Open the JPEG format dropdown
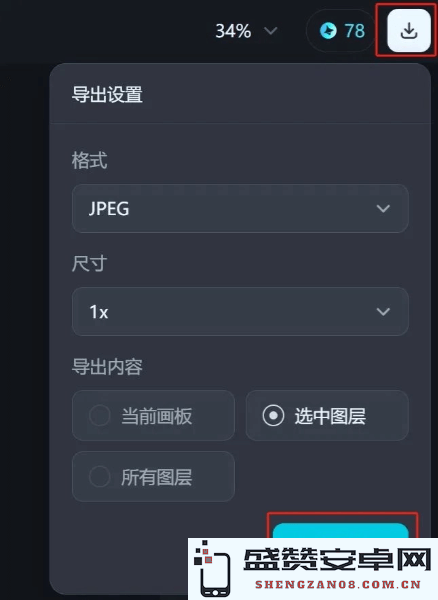 (240, 209)
